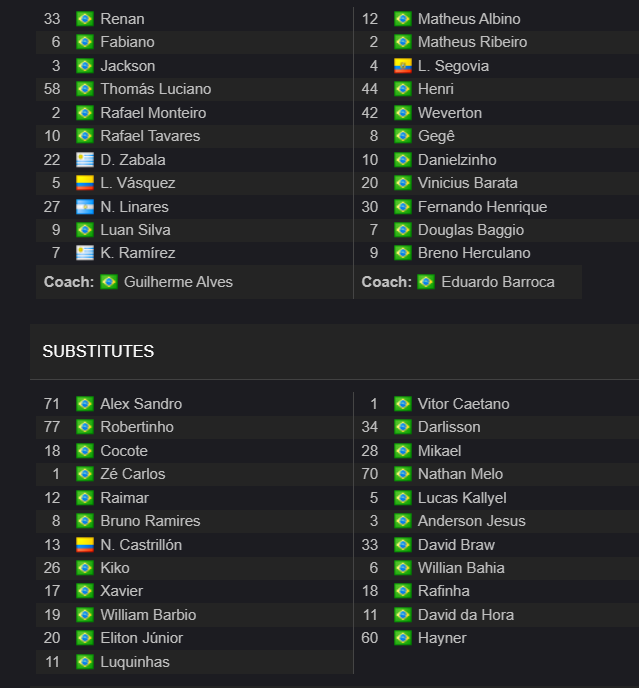Select coach name Guilherme Alves
The image size is (639, 688).
178,282
